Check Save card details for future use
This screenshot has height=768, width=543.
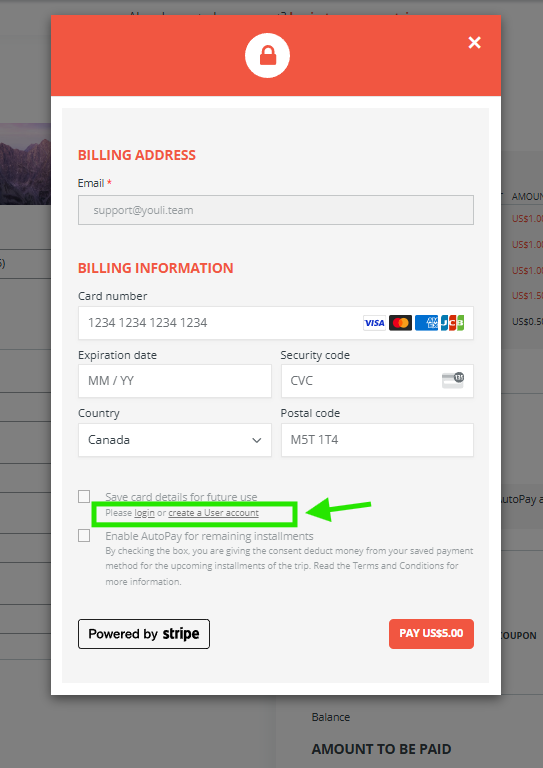tap(84, 496)
